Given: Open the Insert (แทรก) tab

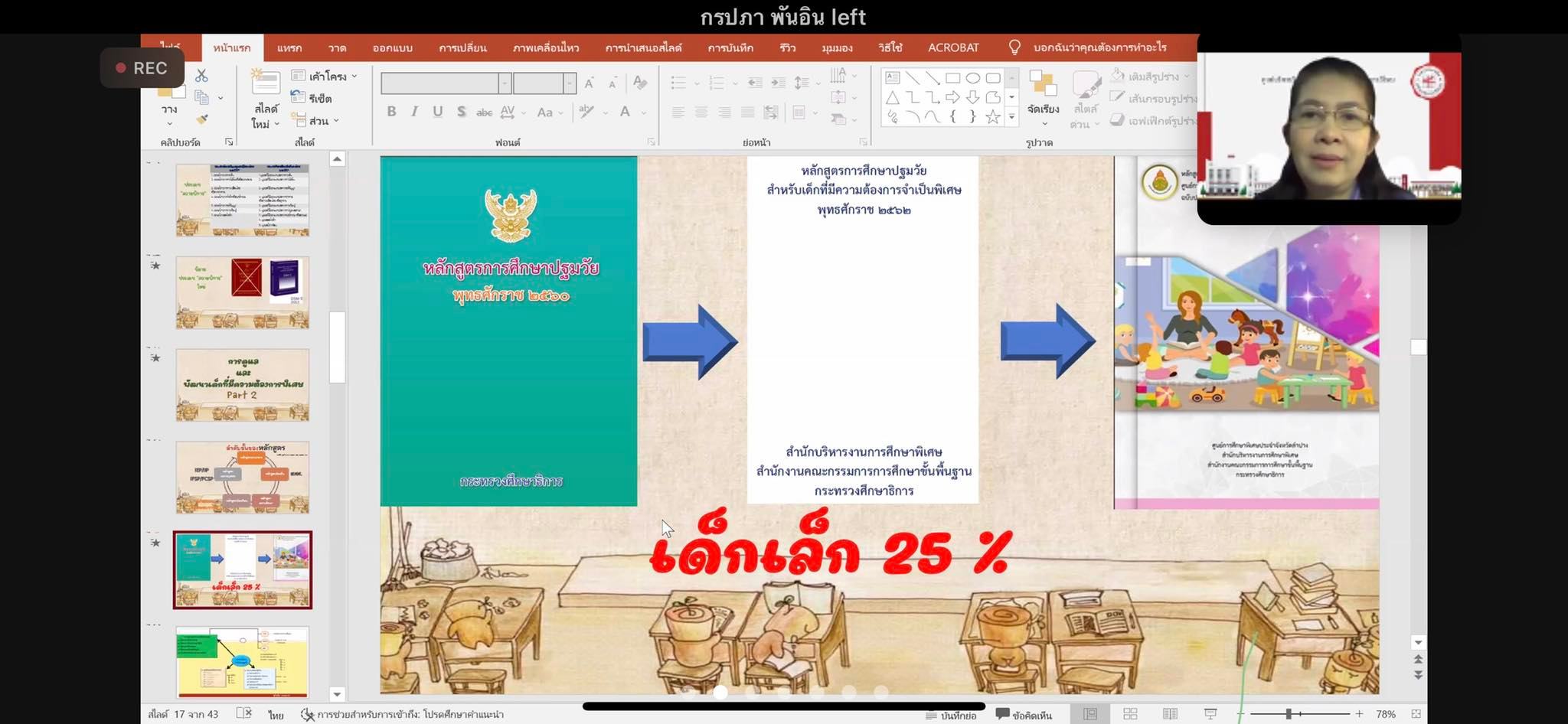Looking at the screenshot, I should [x=289, y=47].
